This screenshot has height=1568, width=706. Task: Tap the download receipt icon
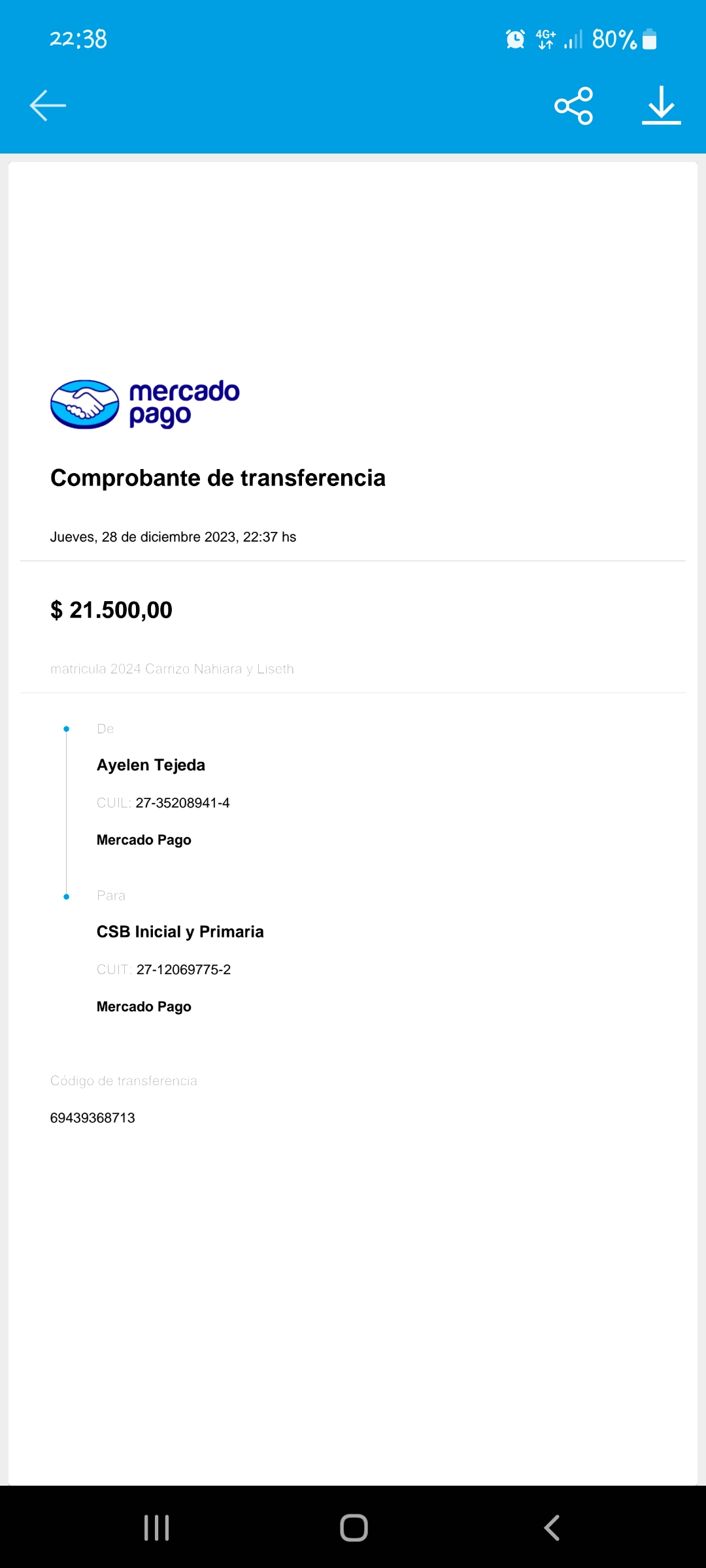click(661, 105)
